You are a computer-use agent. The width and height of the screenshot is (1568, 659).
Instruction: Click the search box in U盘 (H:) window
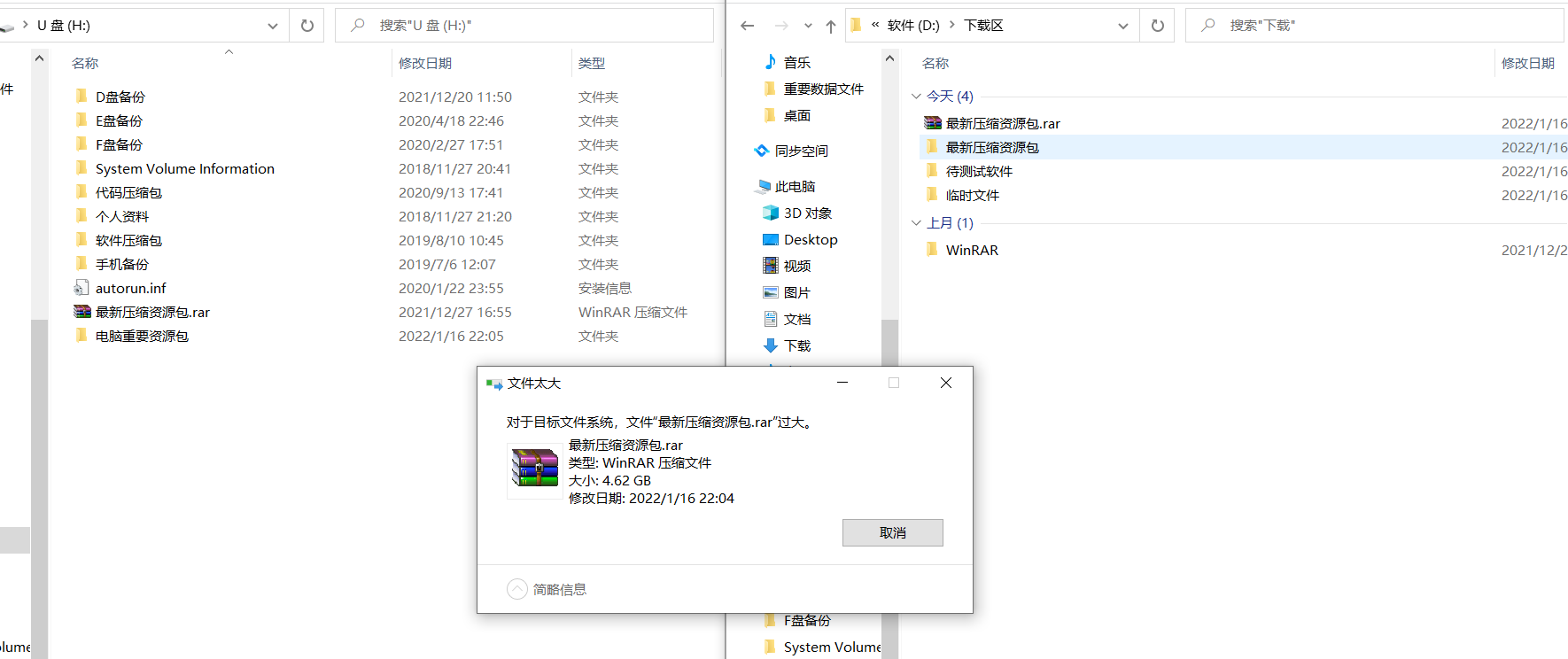524,26
